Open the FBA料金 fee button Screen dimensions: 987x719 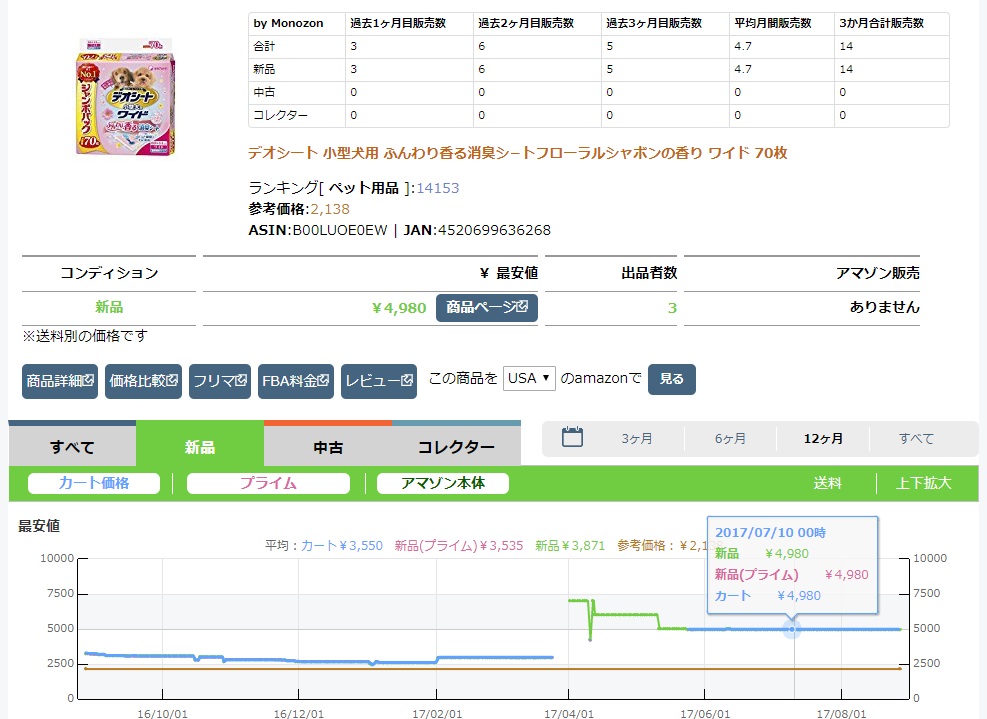pyautogui.click(x=296, y=381)
